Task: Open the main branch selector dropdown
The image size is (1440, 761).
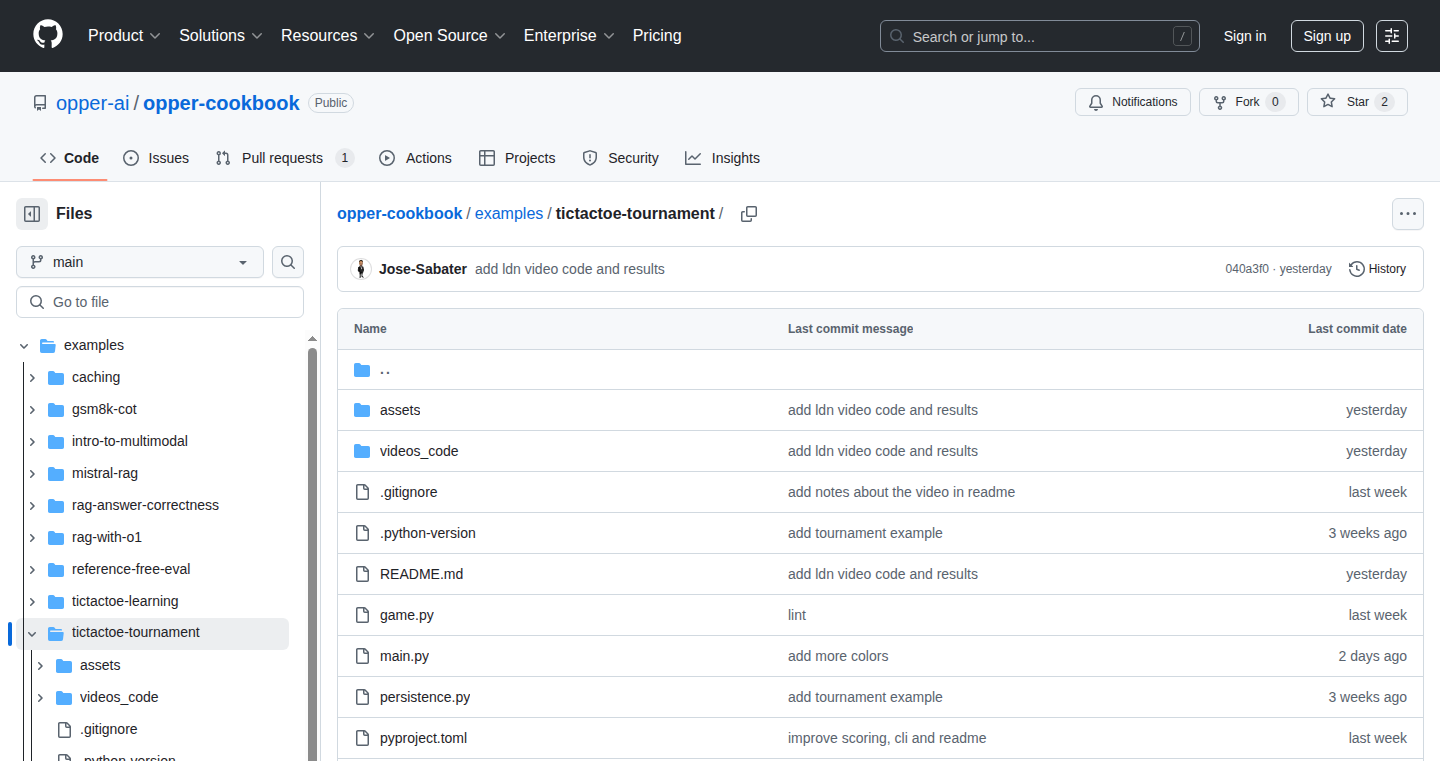Action: 140,262
